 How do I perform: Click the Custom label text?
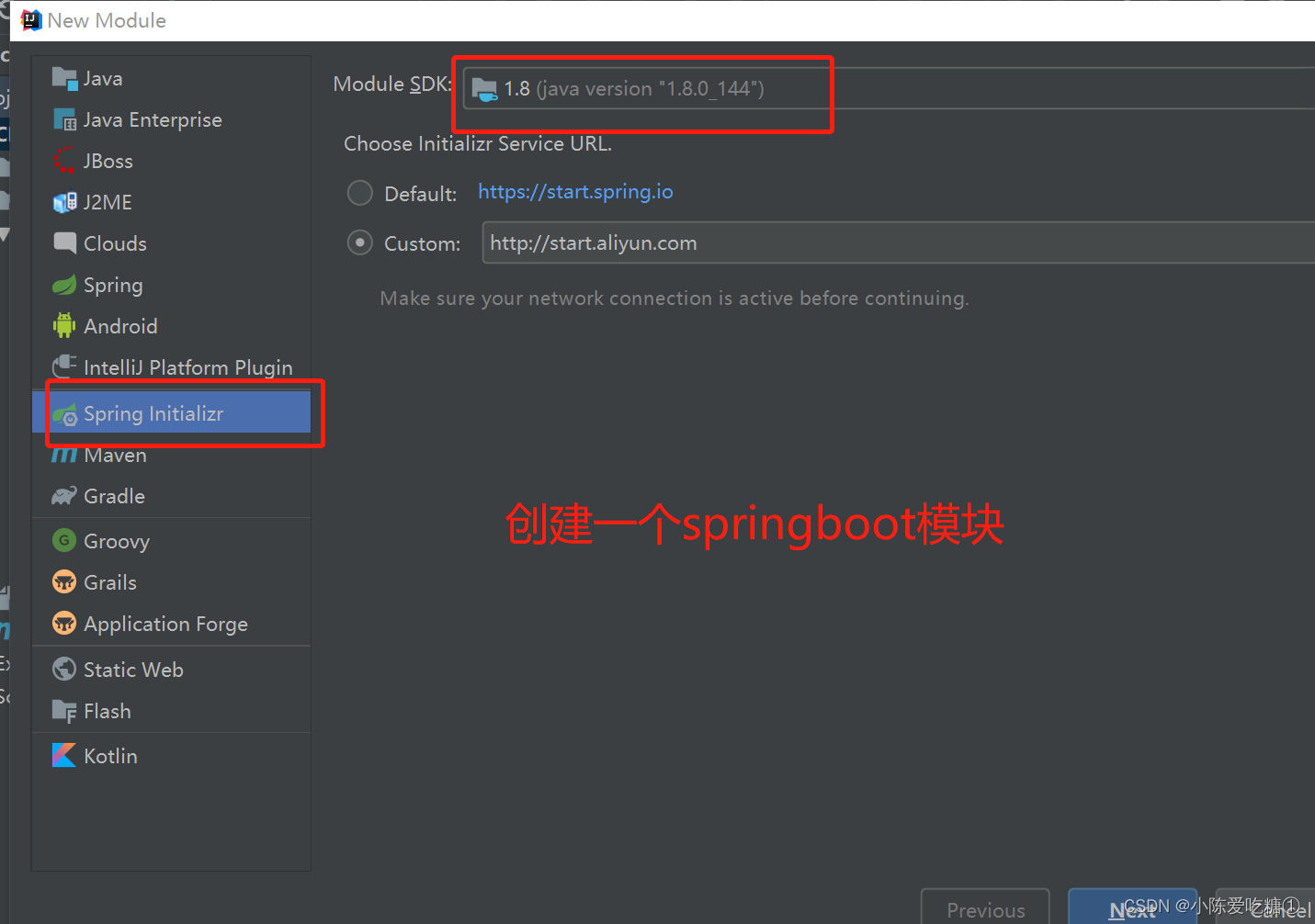[x=422, y=244]
